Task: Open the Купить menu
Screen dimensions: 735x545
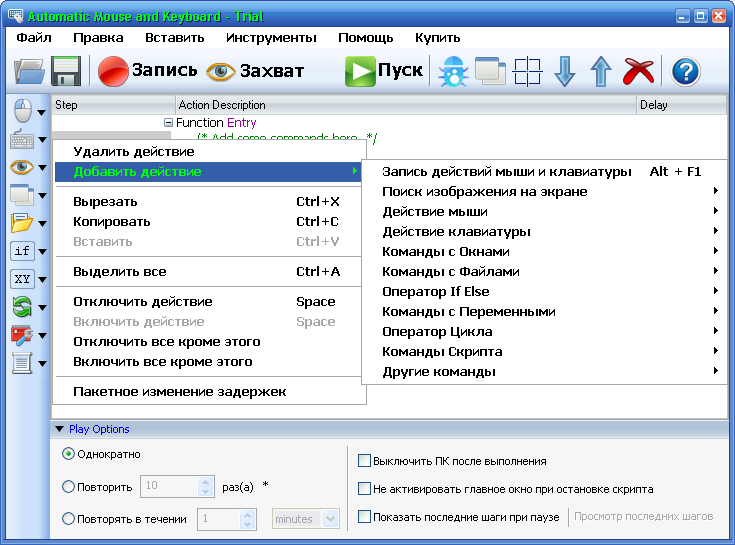Action: tap(437, 37)
